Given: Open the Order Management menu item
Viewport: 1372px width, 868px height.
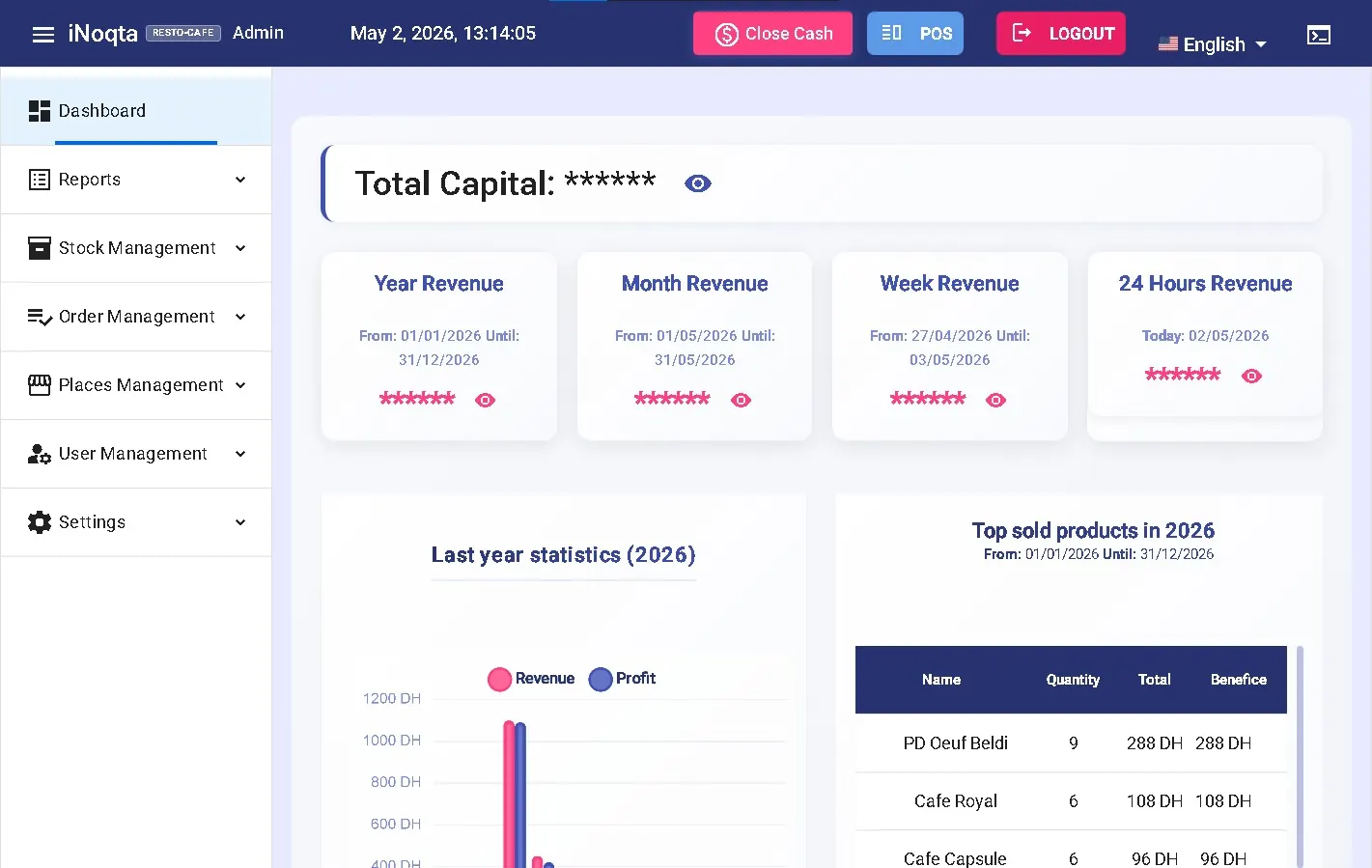Looking at the screenshot, I should click(x=136, y=317).
